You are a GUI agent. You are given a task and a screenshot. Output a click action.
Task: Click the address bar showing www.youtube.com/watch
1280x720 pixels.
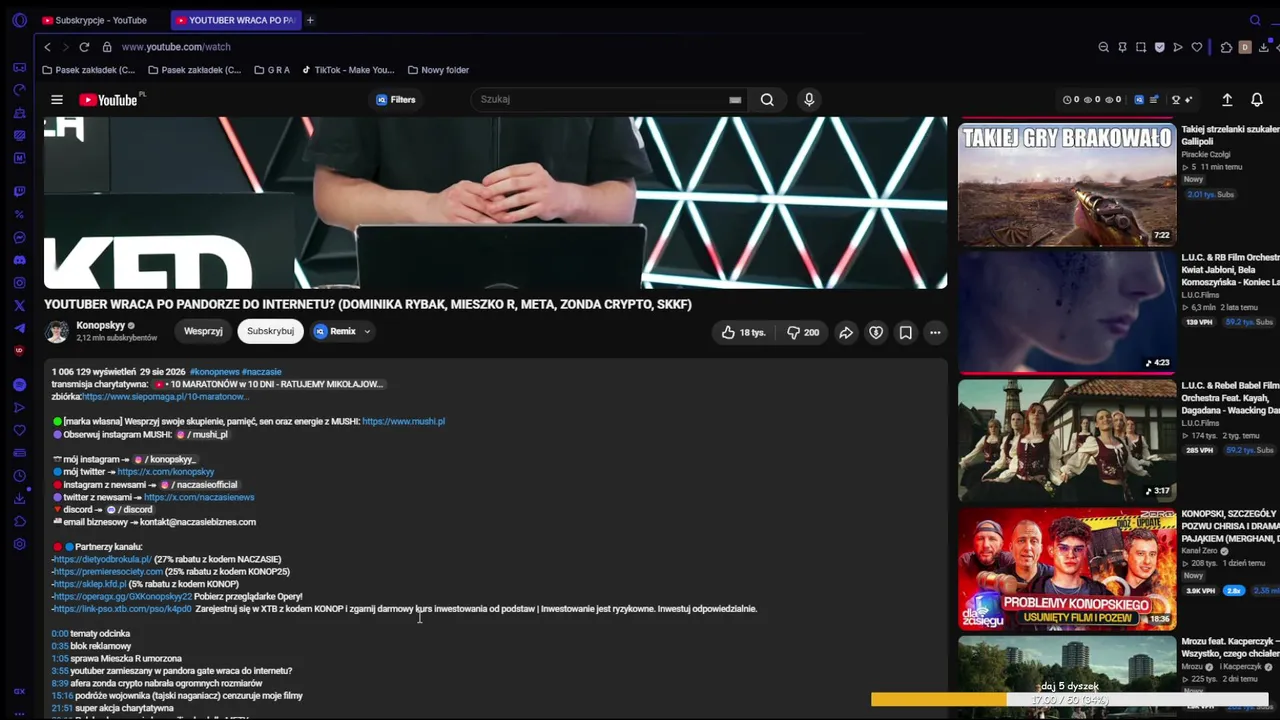[x=176, y=47]
